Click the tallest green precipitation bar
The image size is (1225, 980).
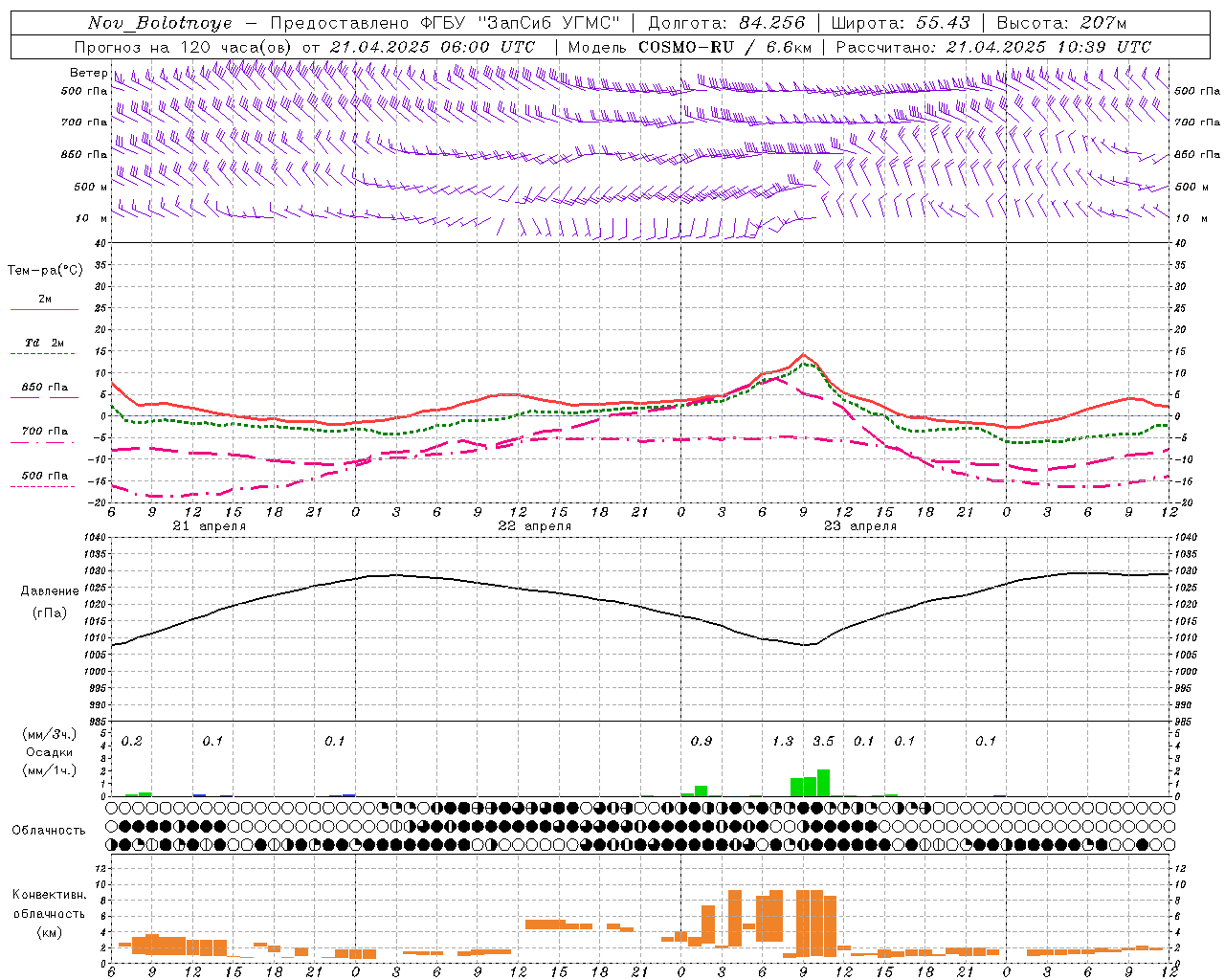point(823,783)
